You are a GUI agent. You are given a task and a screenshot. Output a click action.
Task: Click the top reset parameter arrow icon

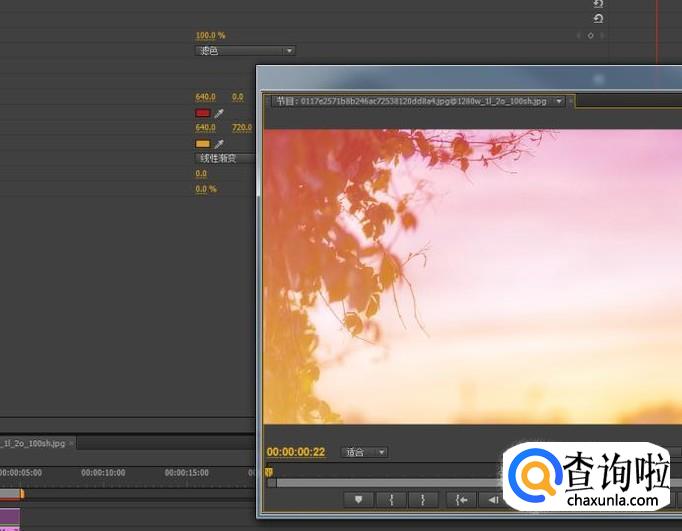click(x=598, y=4)
